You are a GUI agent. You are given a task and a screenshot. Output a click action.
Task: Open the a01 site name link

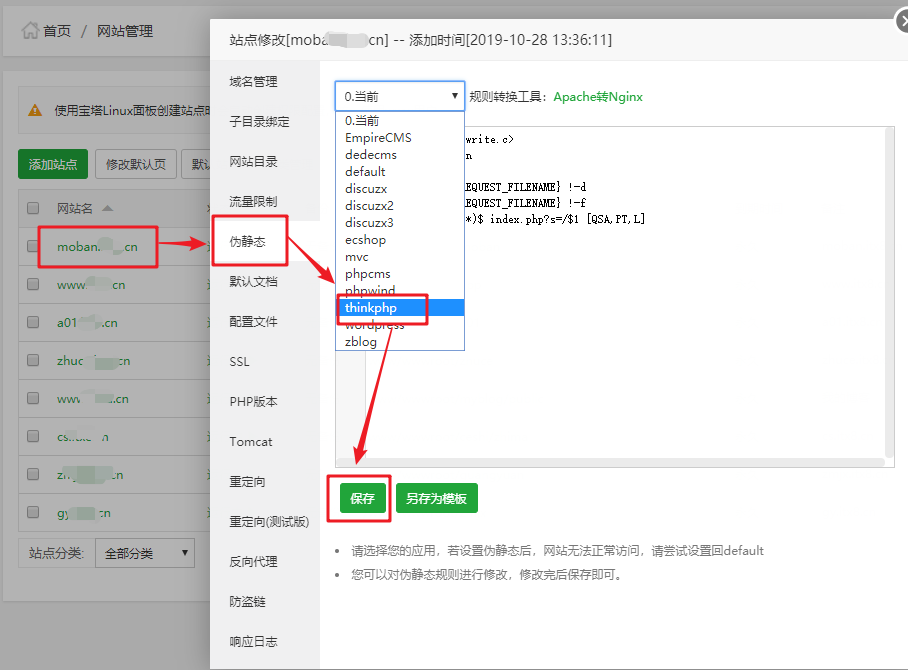(x=87, y=323)
